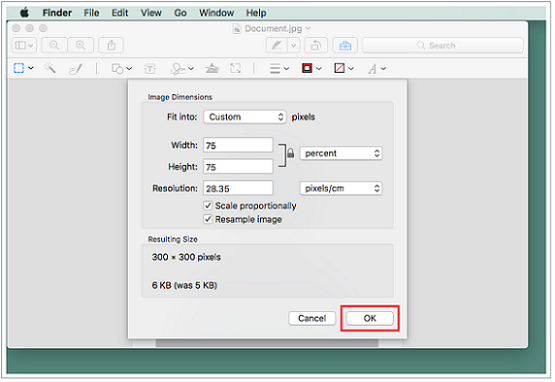Open the View menu

[151, 13]
